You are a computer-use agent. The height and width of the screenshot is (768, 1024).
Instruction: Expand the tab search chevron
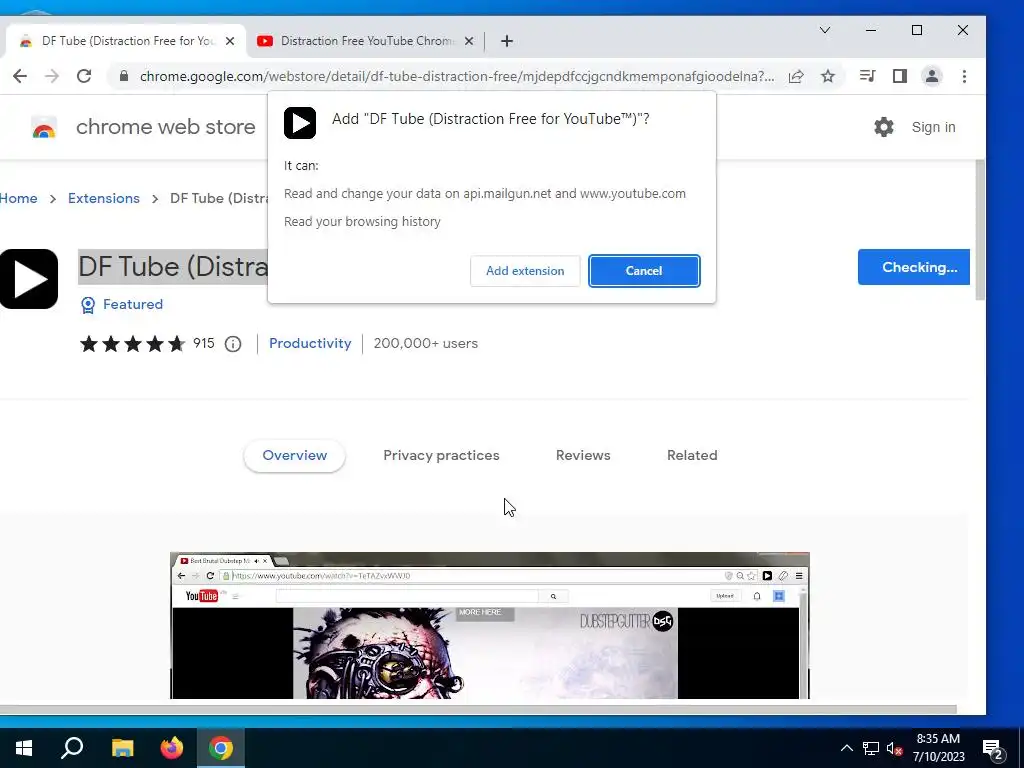click(x=825, y=30)
